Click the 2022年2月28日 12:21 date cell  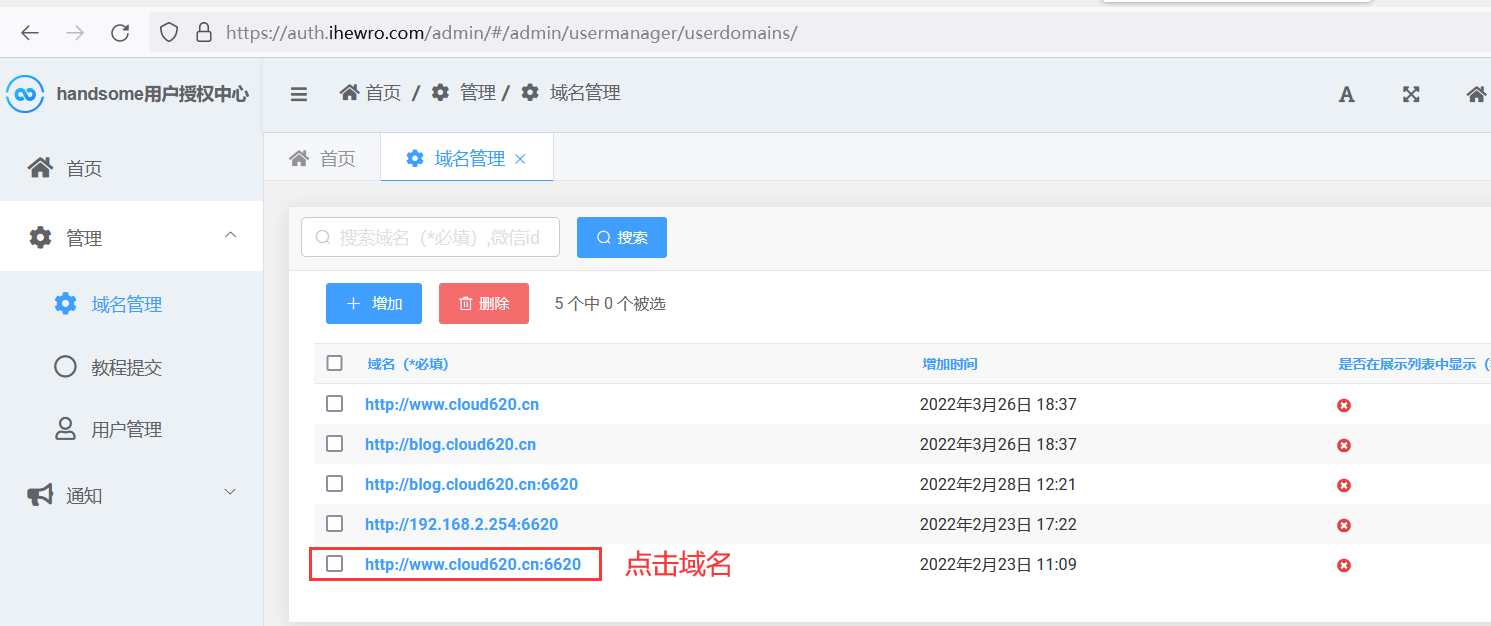click(x=998, y=484)
